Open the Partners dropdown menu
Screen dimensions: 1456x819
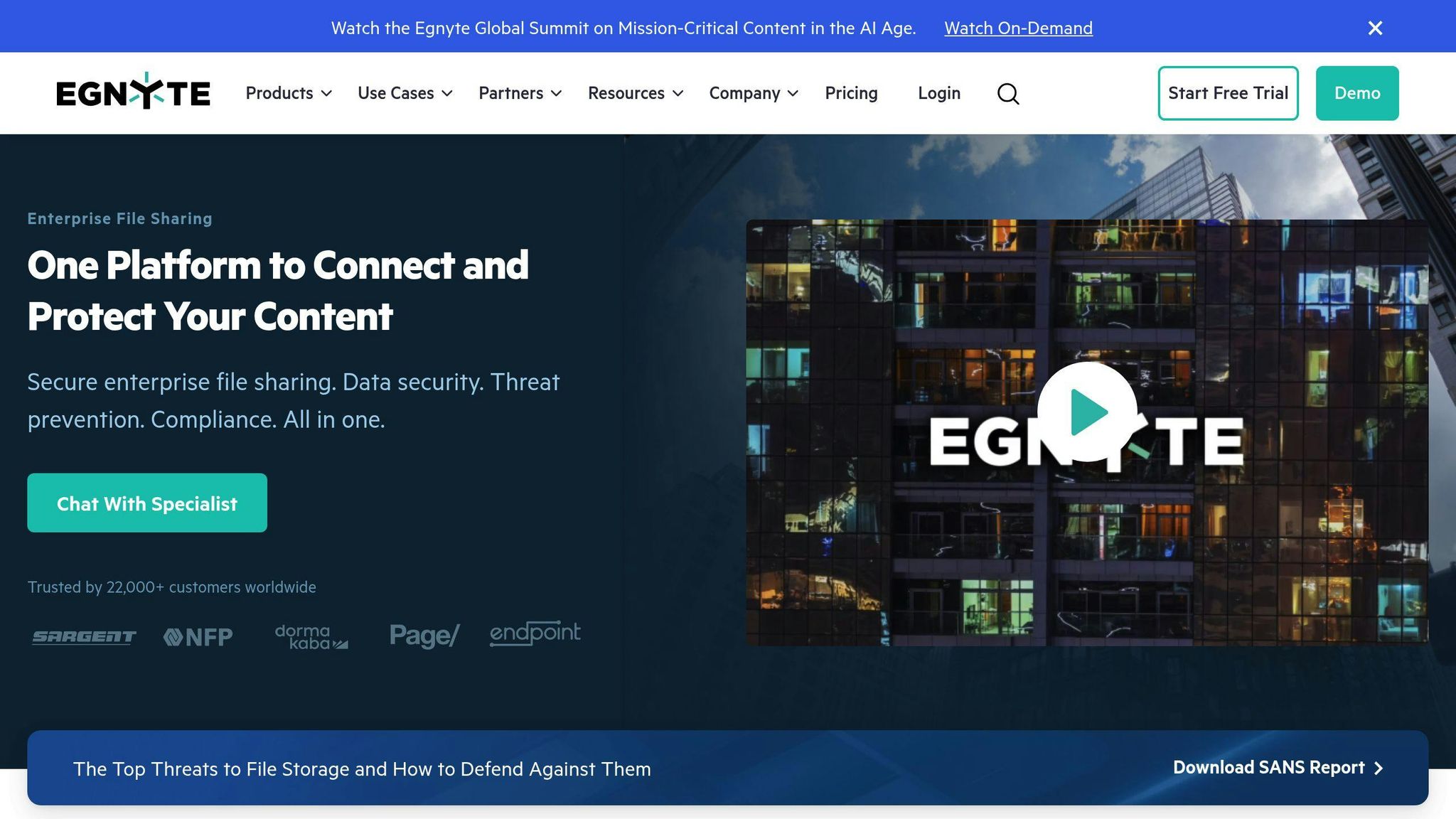pos(520,93)
